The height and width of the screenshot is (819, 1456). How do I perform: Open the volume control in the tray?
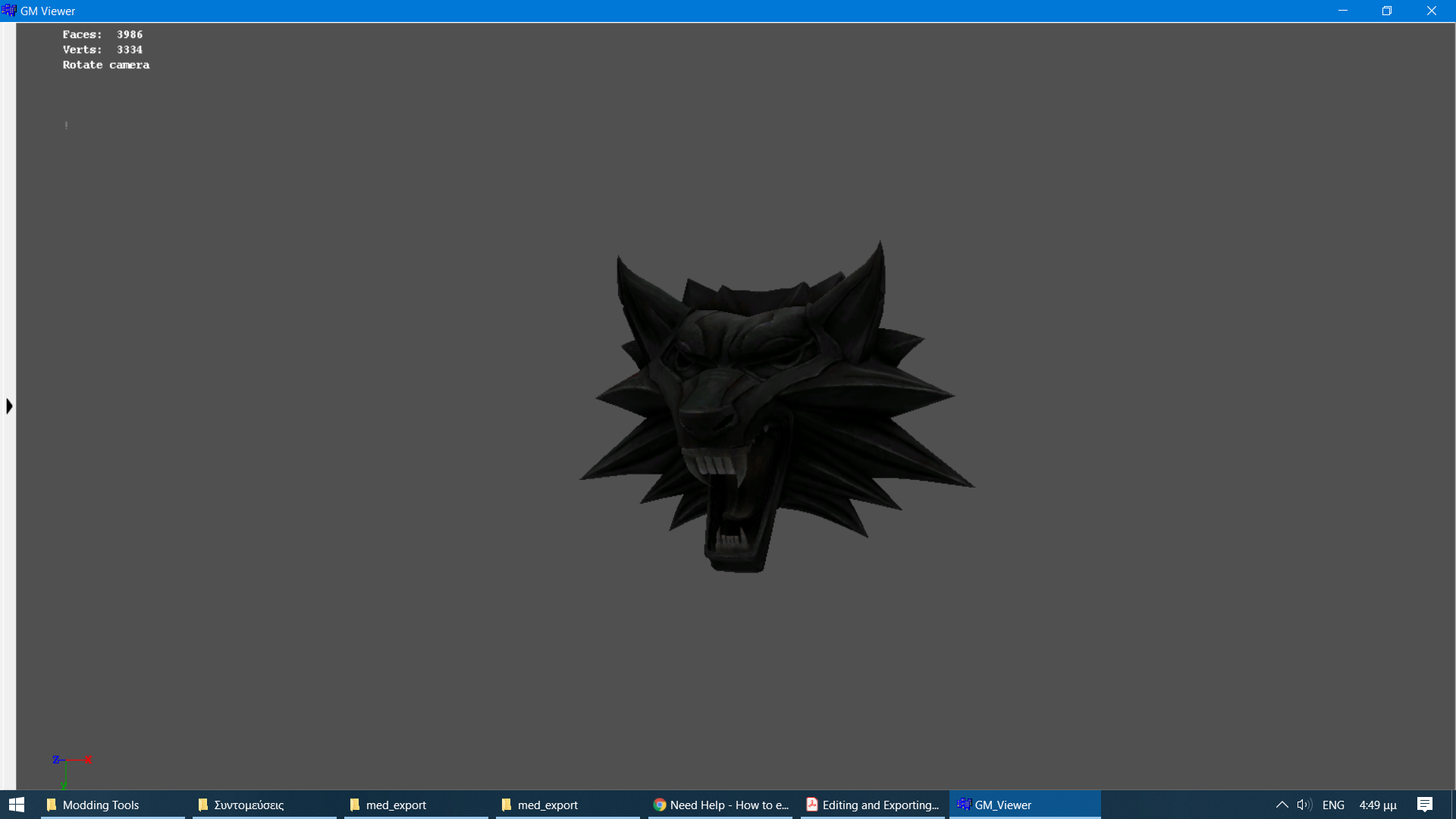click(x=1304, y=805)
